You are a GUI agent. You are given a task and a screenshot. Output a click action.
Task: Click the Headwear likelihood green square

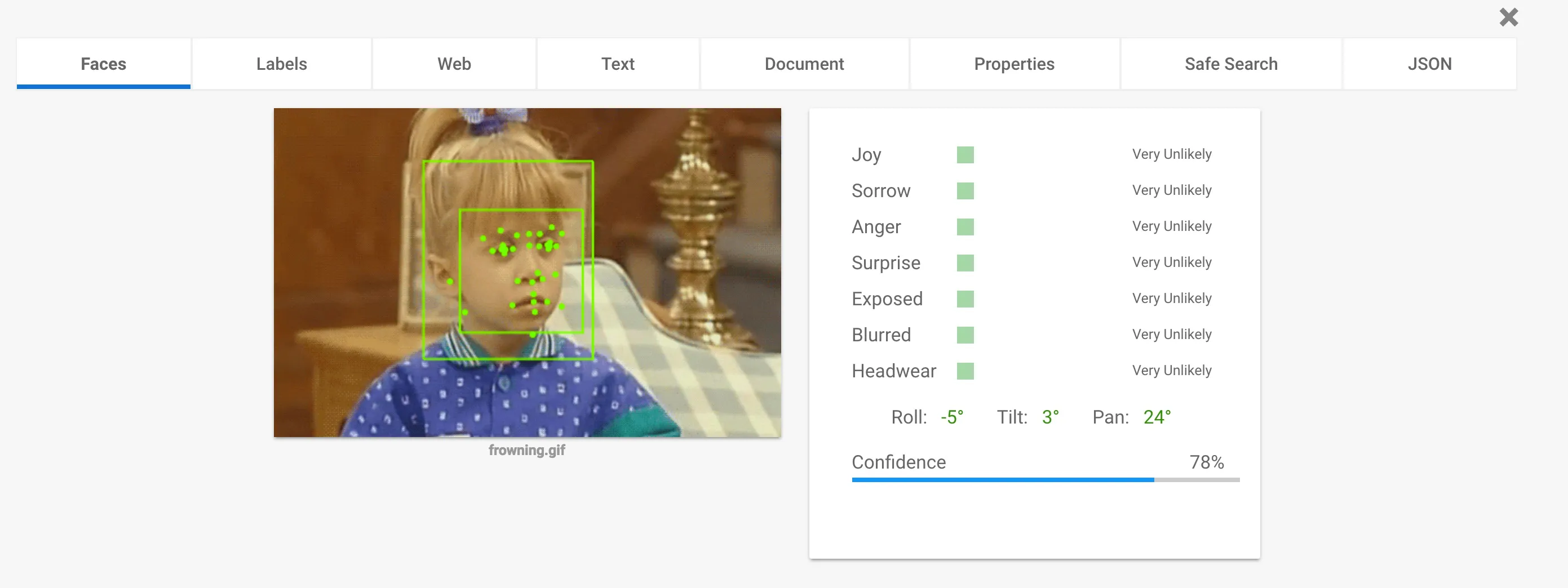965,371
